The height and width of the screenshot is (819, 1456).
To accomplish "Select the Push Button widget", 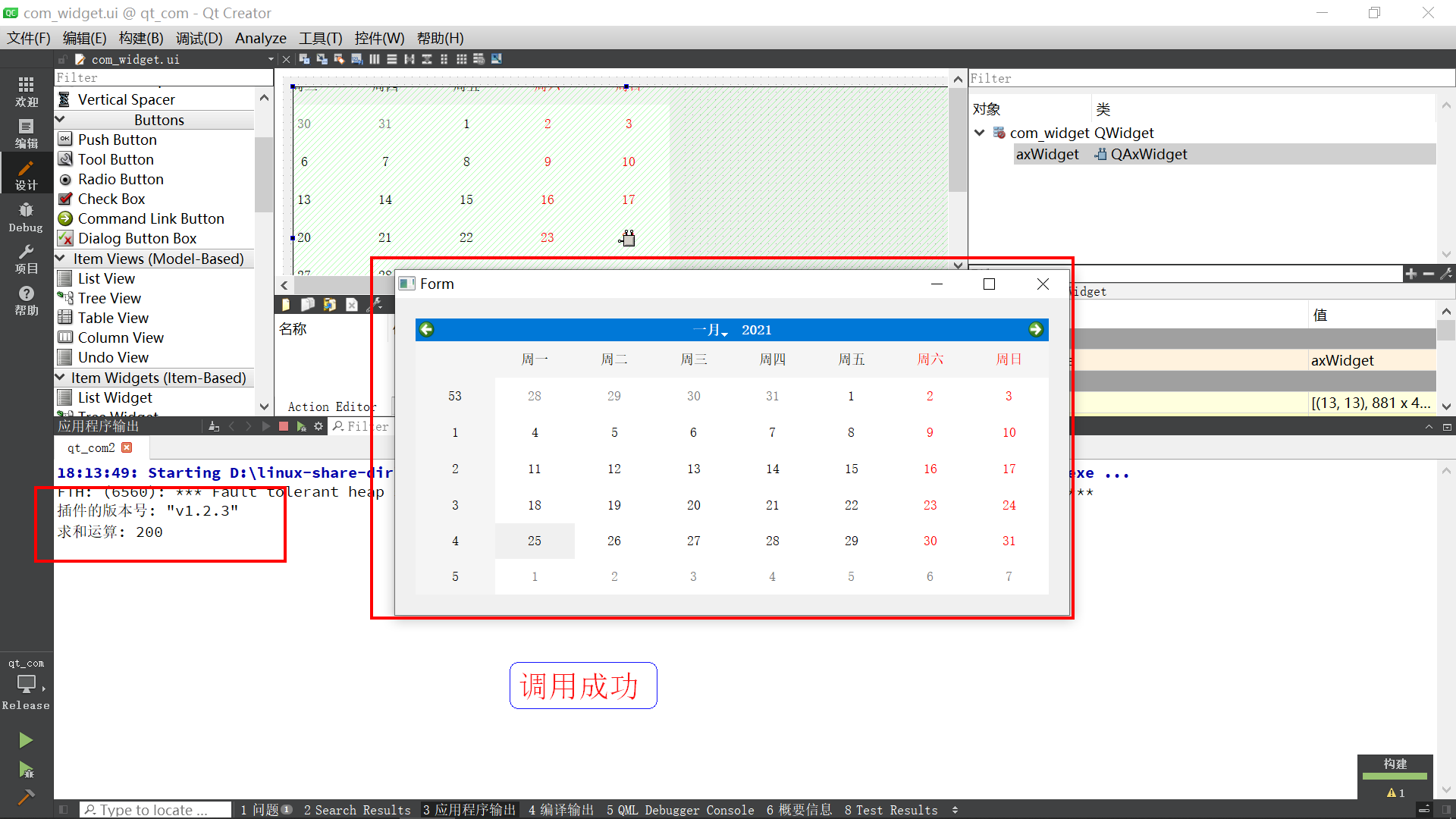I will click(117, 140).
